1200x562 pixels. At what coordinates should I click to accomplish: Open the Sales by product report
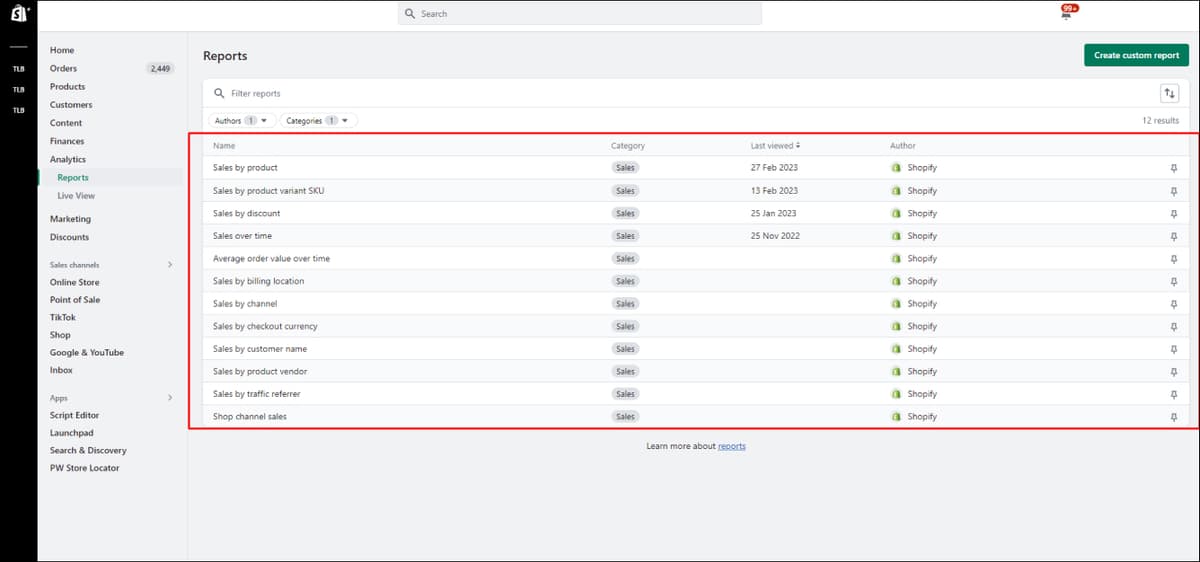coord(245,168)
